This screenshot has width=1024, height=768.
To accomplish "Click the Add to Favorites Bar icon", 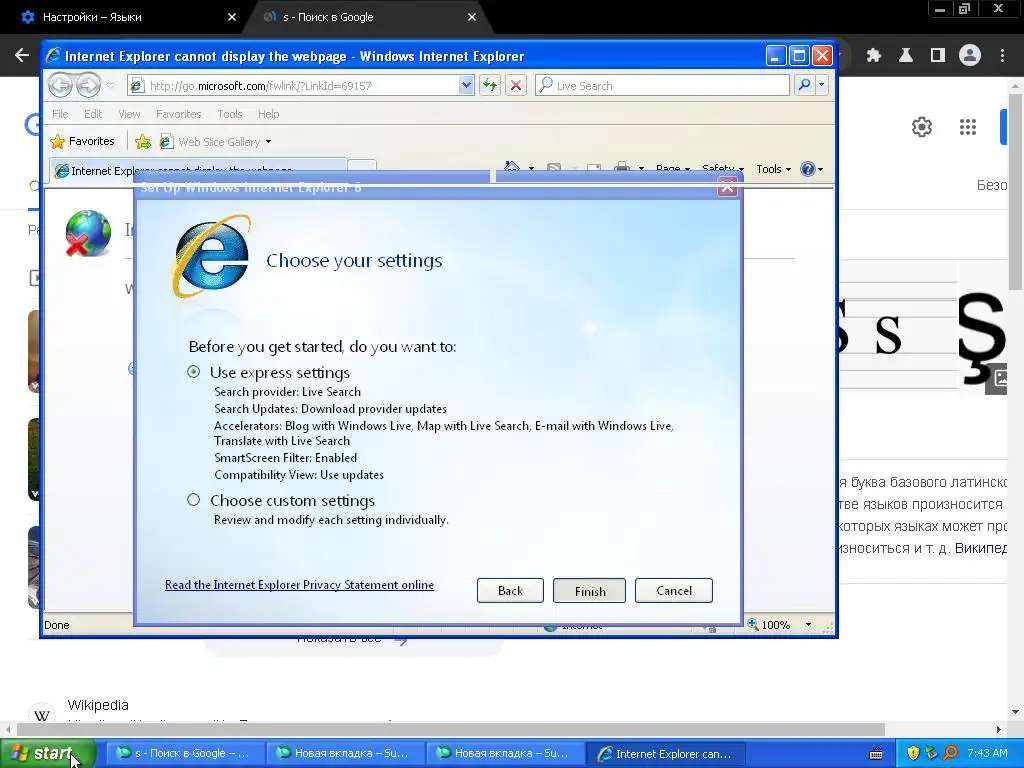I will pyautogui.click(x=142, y=142).
